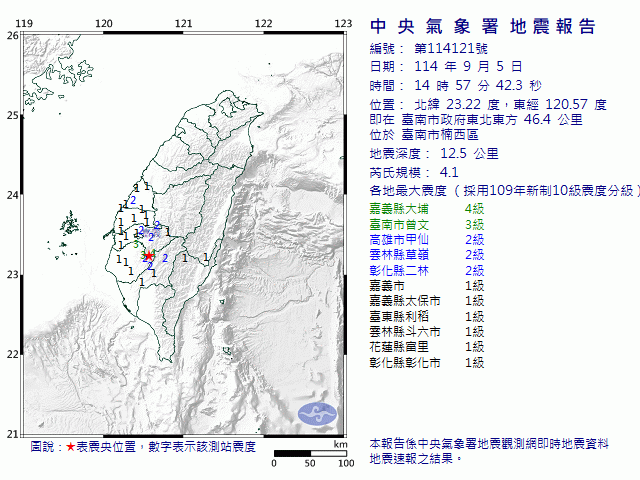Image resolution: width=640 pixels, height=480 pixels.
Task: Click the 臺南市曾文 3級 row
Action: pyautogui.click(x=427, y=224)
